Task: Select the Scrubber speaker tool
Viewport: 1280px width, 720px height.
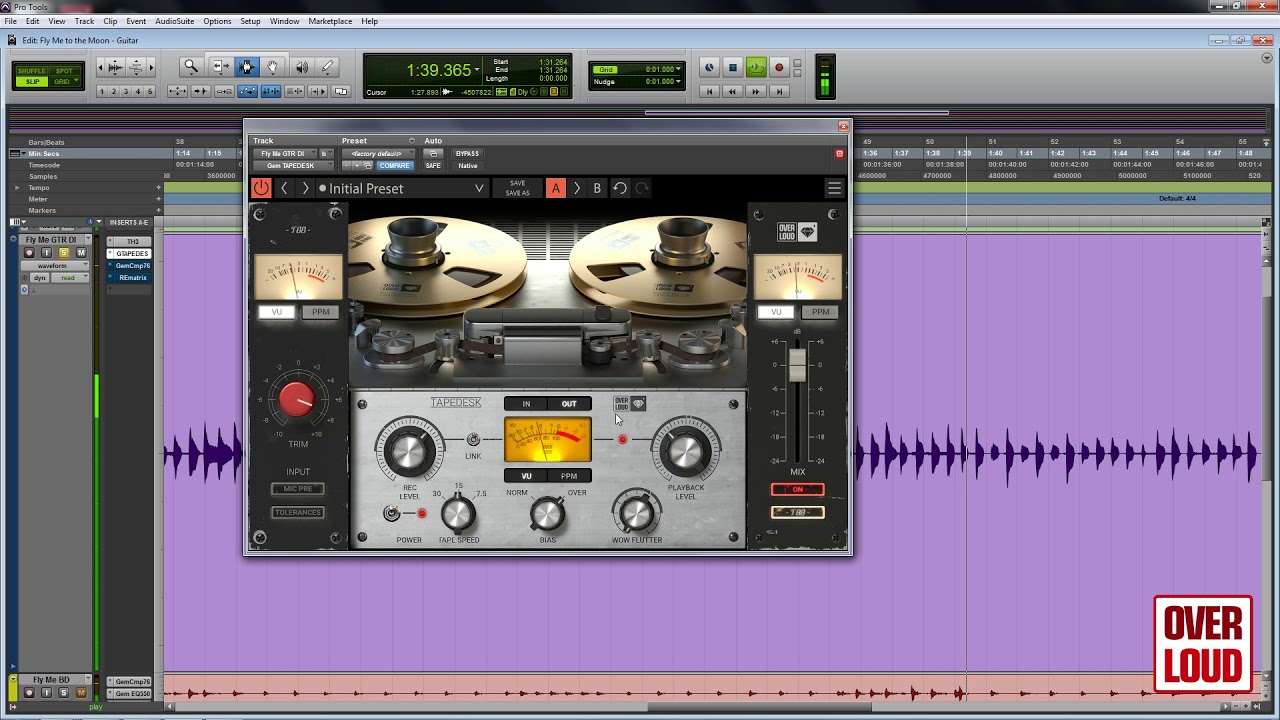Action: pyautogui.click(x=301, y=67)
